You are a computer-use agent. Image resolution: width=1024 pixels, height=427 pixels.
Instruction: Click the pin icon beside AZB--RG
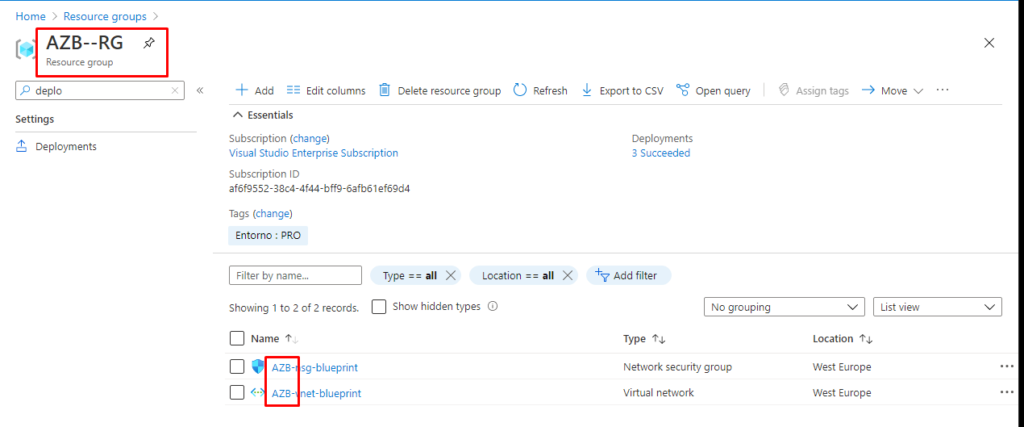pos(149,44)
